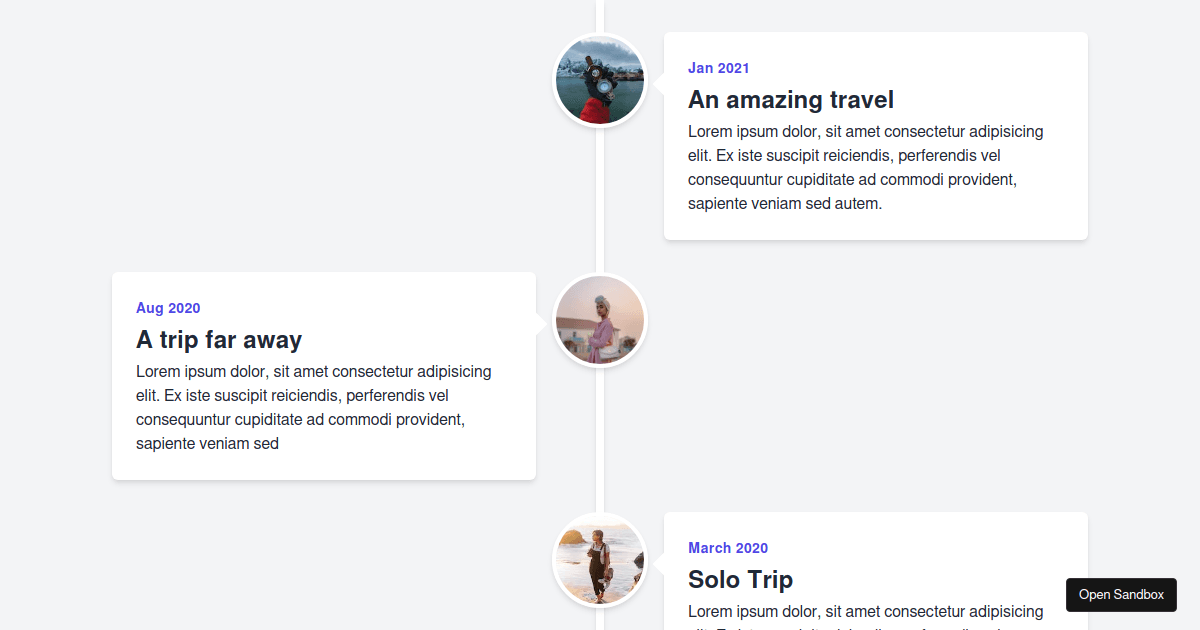This screenshot has width=1200, height=630.
Task: Click the camera photo thumbnail for Jan 2021
Action: (x=600, y=80)
